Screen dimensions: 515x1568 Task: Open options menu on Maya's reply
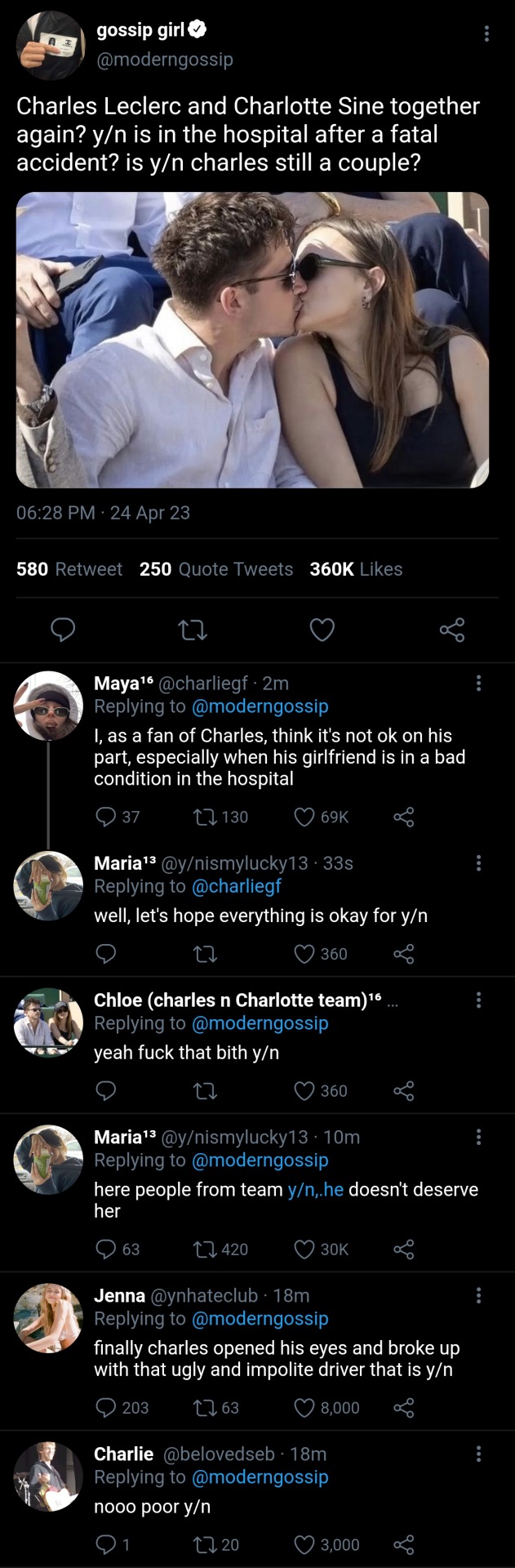coord(478,684)
